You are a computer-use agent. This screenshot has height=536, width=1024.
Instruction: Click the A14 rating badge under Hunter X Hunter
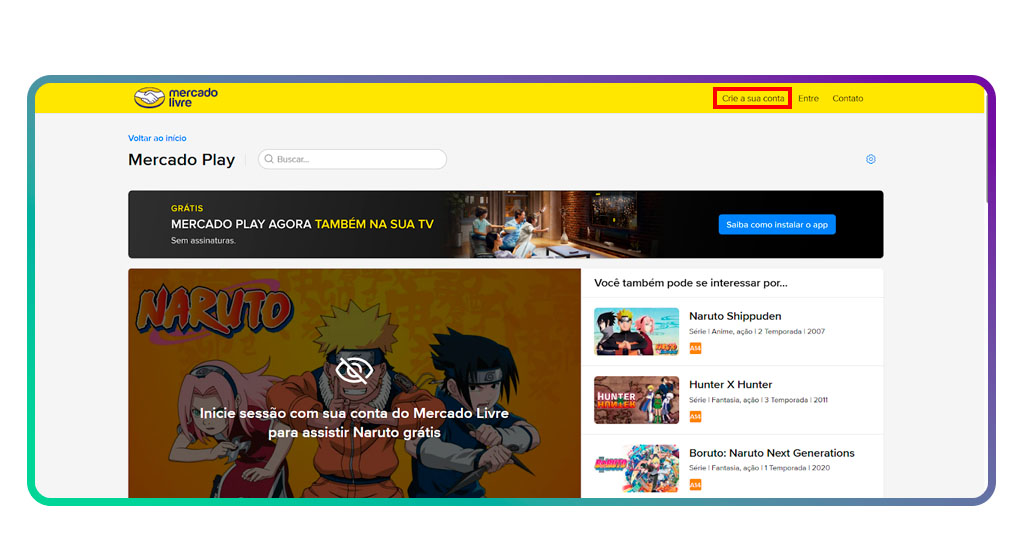pyautogui.click(x=695, y=417)
